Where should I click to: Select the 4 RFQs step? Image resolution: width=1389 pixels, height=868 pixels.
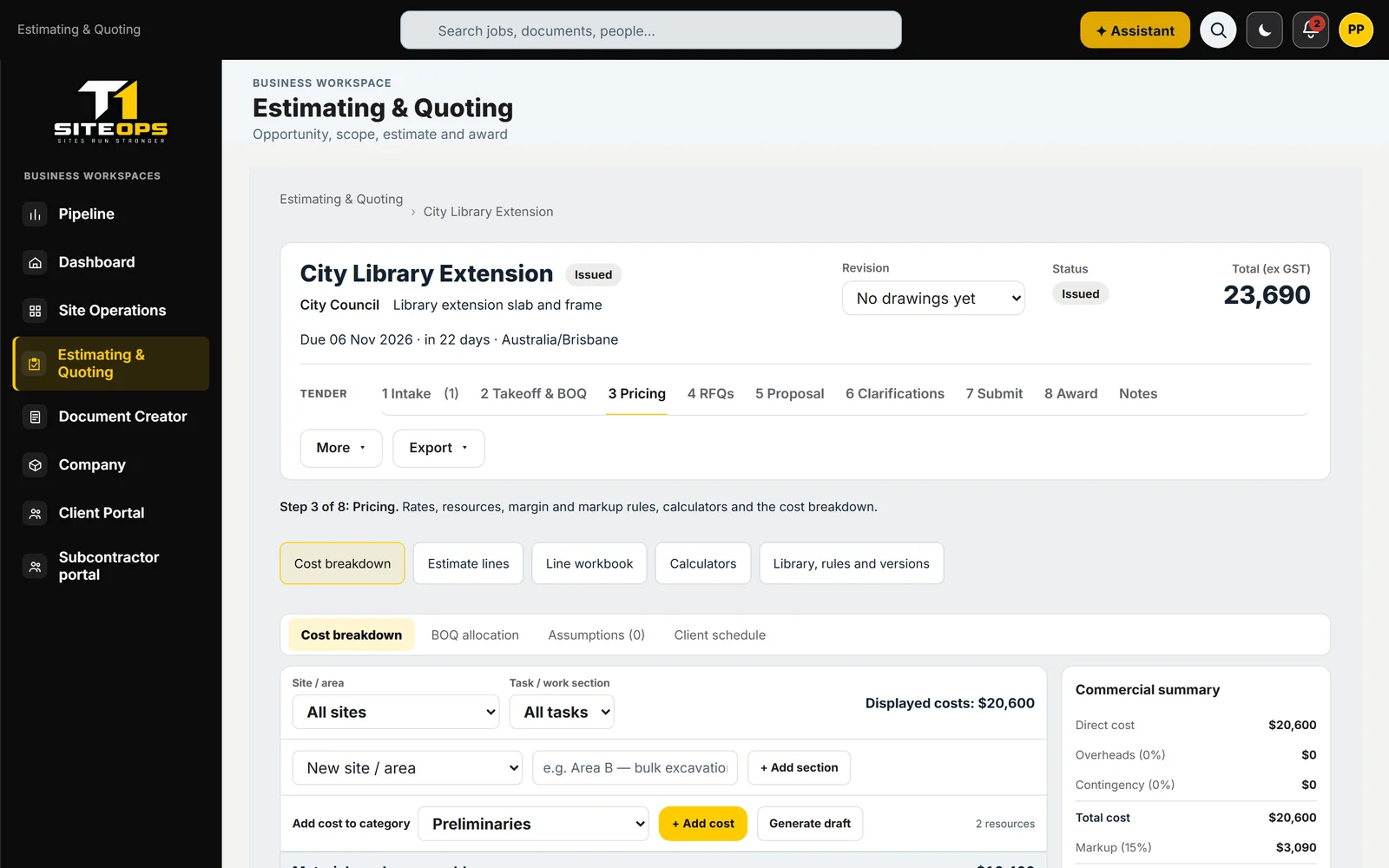point(710,394)
